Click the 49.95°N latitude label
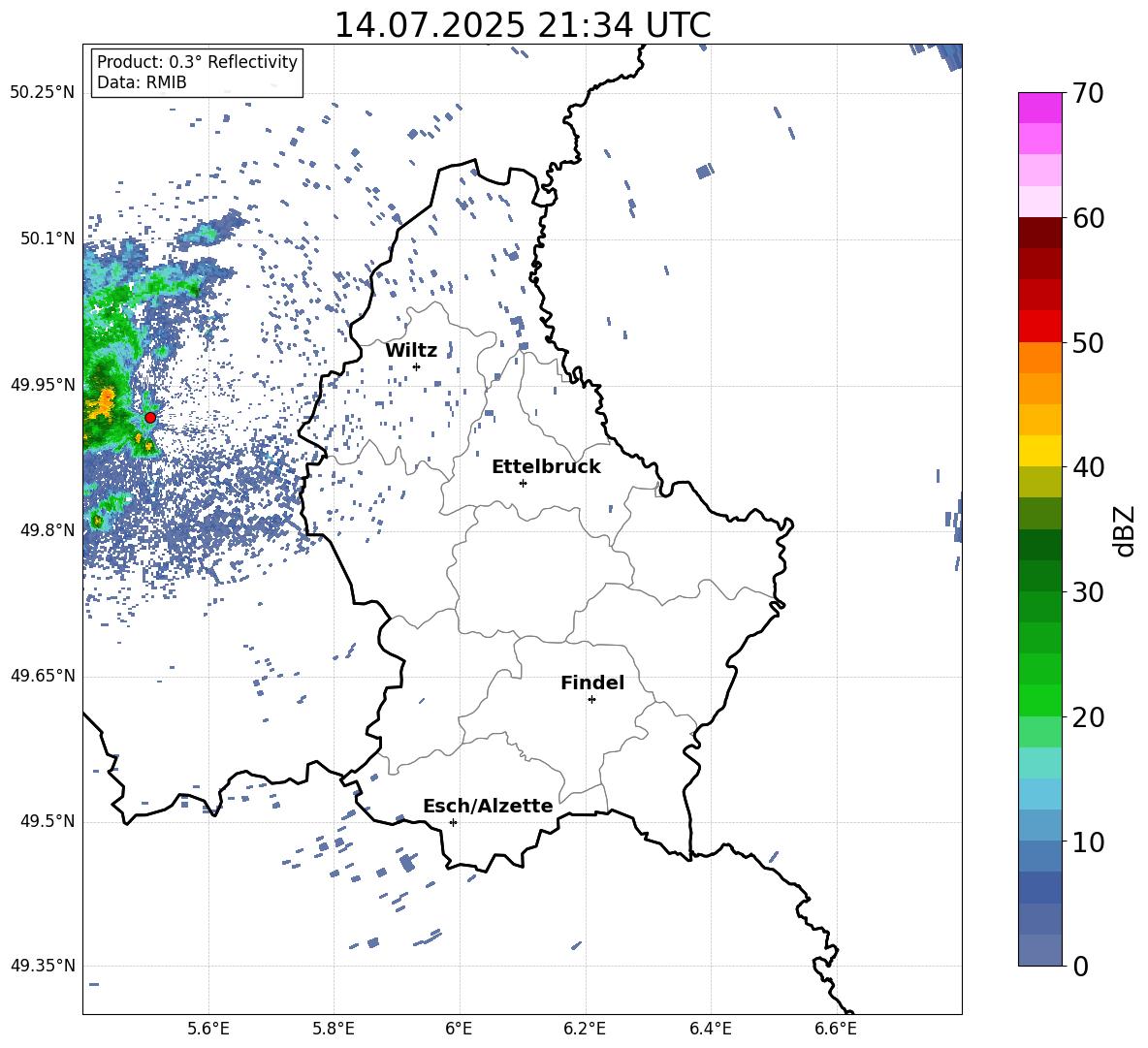The height and width of the screenshot is (1048, 1148). pyautogui.click(x=43, y=384)
